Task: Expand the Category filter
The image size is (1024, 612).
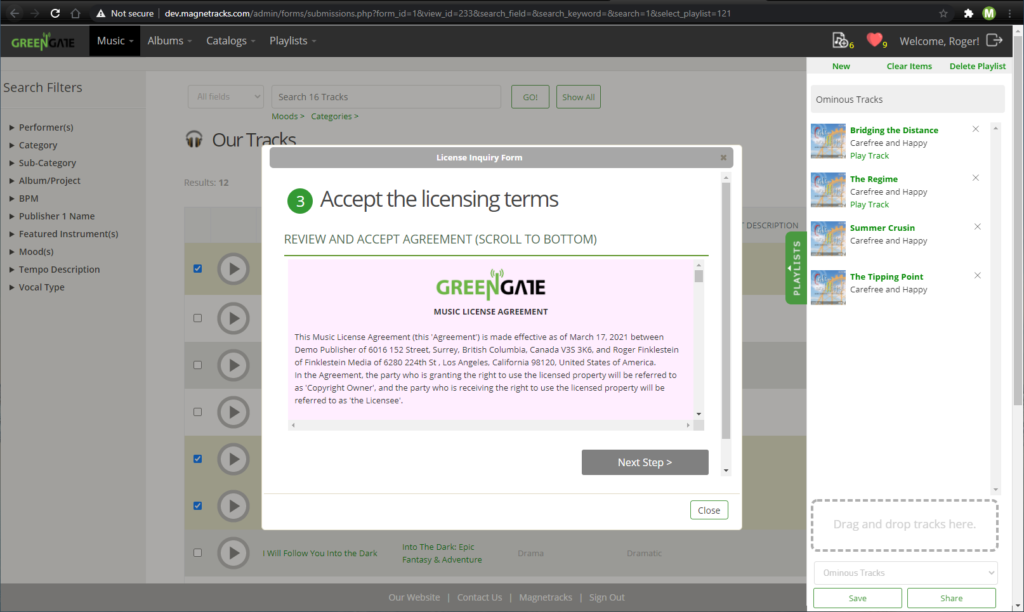Action: [33, 145]
